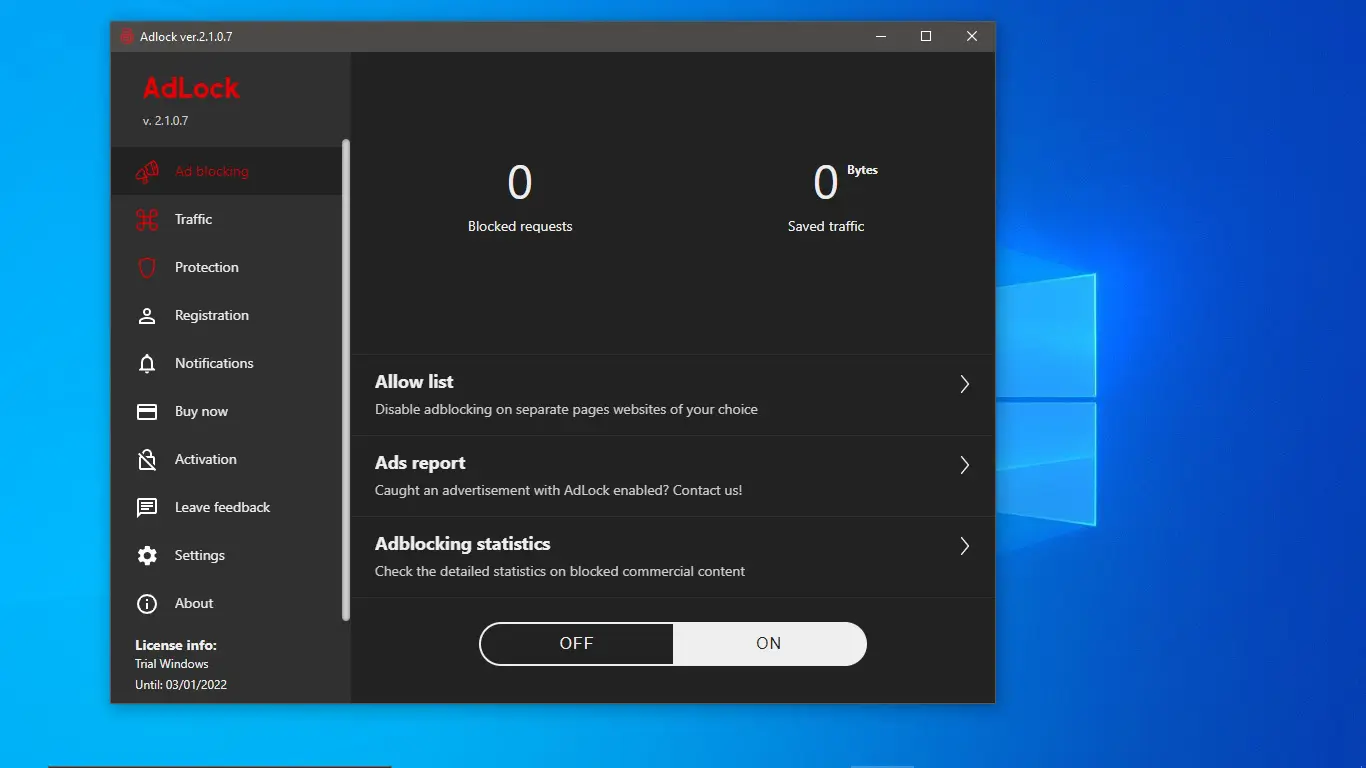
Task: Click the sidebar scrollbar
Action: (345, 380)
